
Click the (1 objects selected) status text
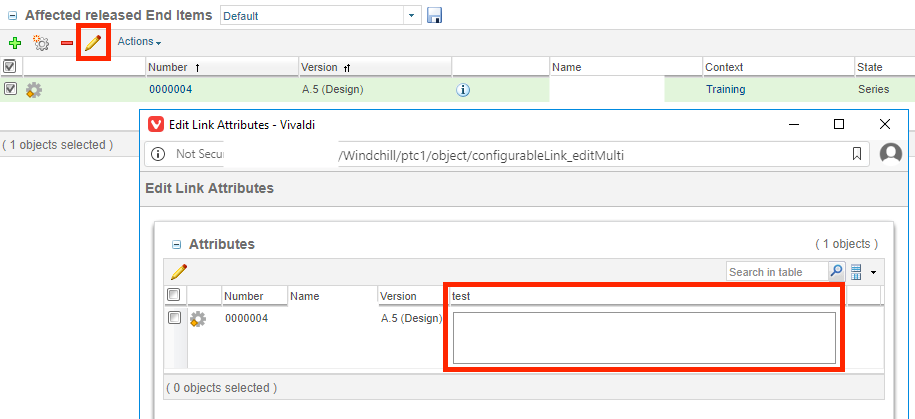coord(57,145)
